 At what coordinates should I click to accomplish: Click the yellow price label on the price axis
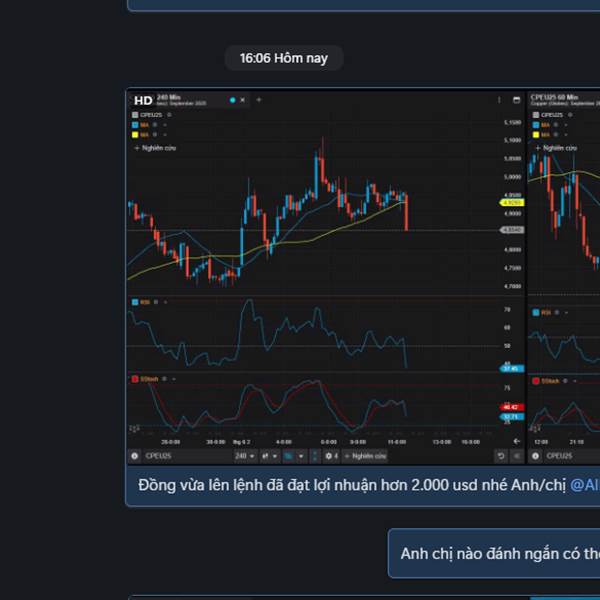point(512,202)
